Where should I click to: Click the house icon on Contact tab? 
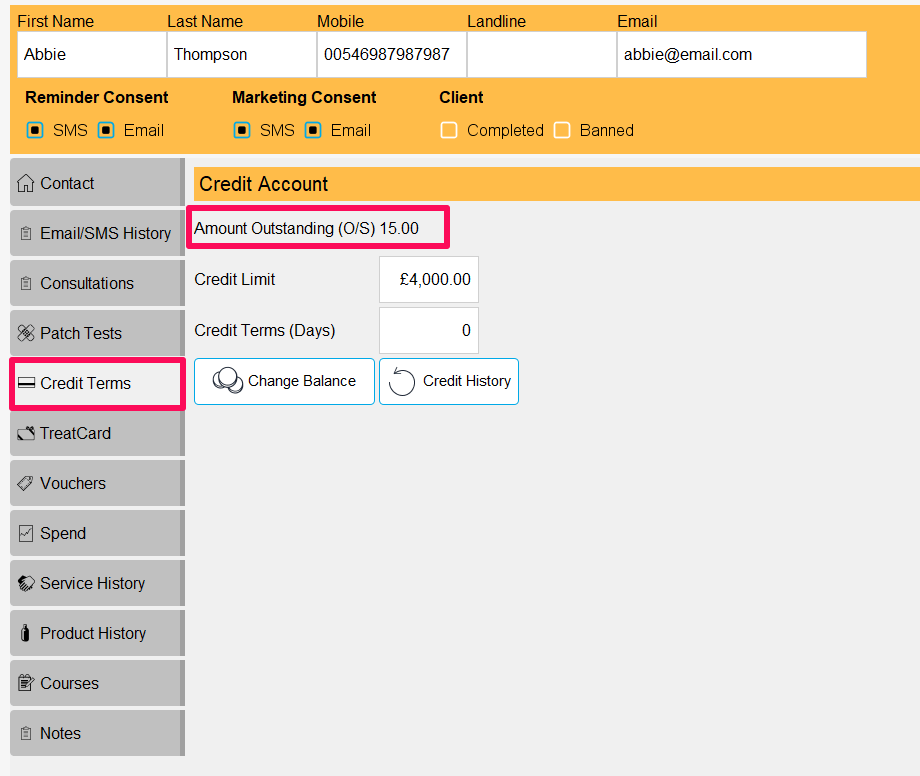click(25, 183)
